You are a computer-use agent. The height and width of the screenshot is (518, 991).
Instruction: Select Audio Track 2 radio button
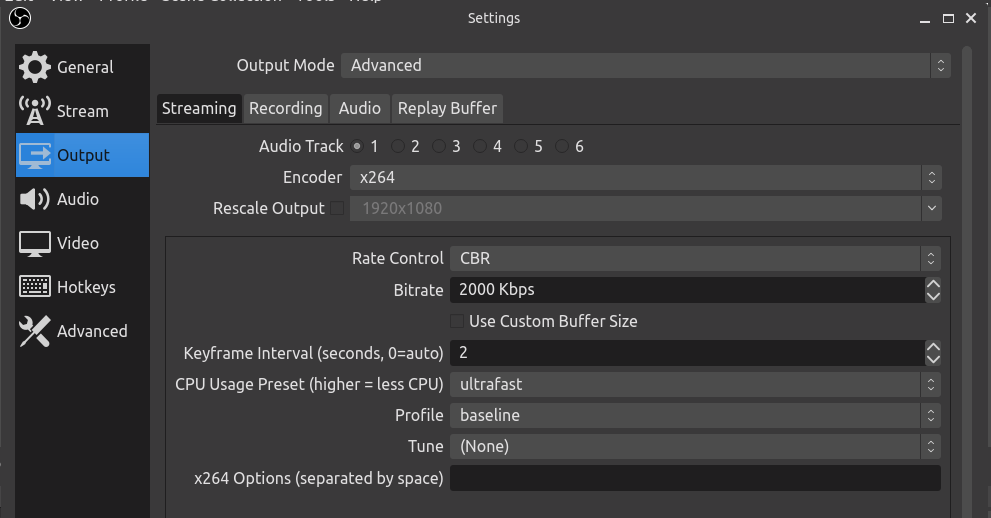(x=398, y=146)
